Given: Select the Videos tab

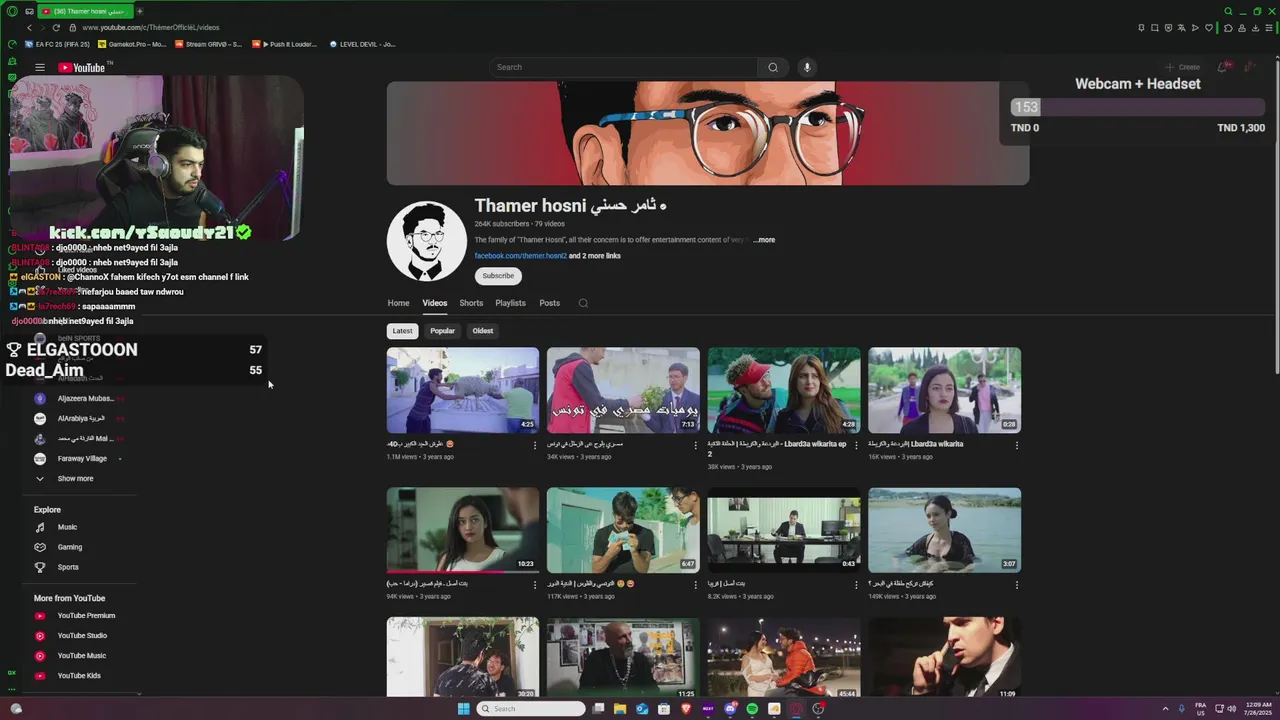Looking at the screenshot, I should click(434, 303).
